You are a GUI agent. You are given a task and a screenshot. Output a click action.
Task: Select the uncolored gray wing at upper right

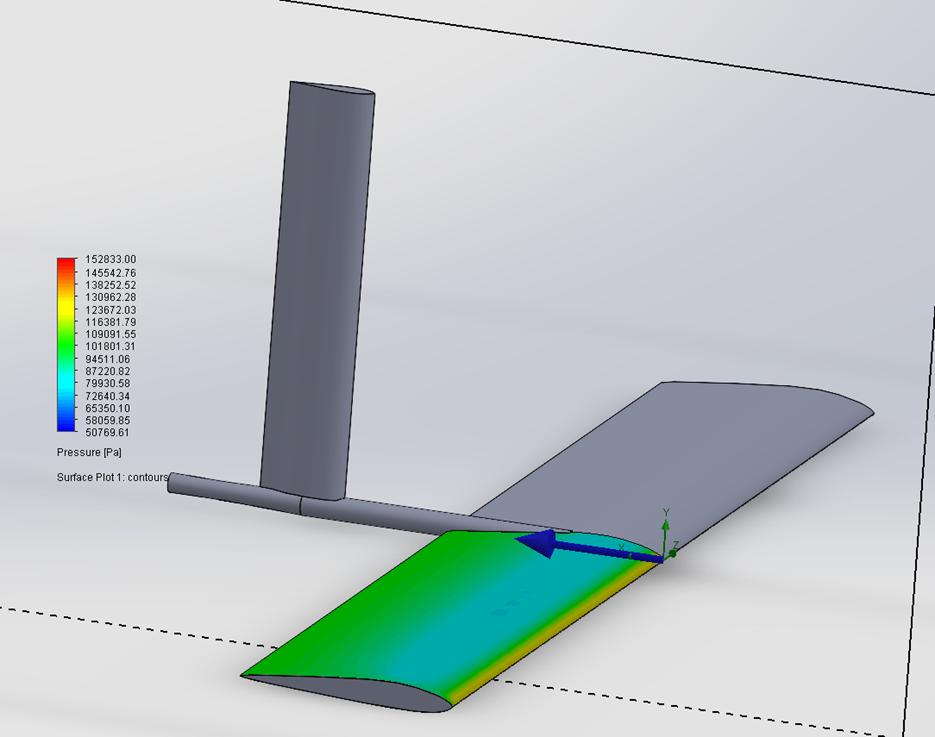click(x=700, y=440)
